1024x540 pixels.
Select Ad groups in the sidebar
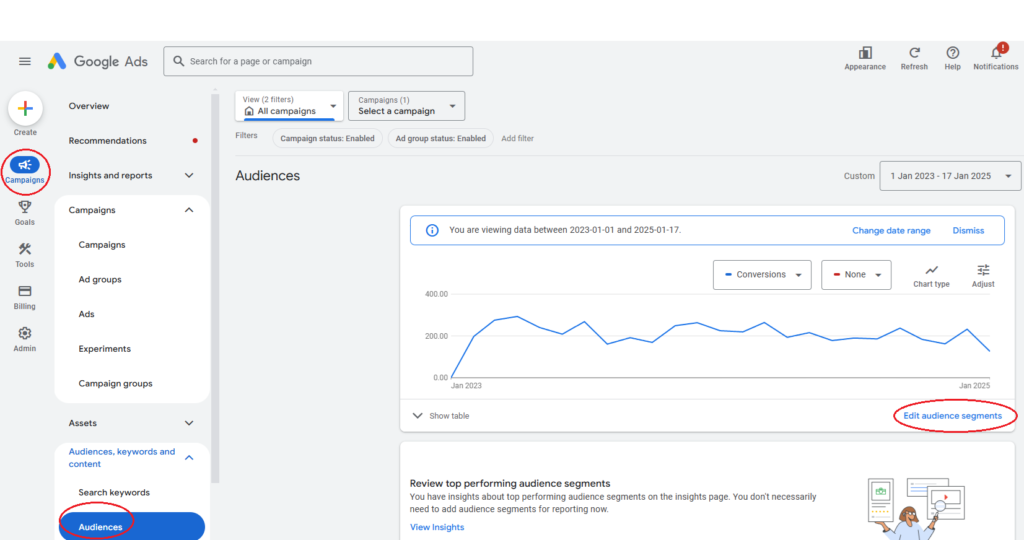[x=100, y=280]
